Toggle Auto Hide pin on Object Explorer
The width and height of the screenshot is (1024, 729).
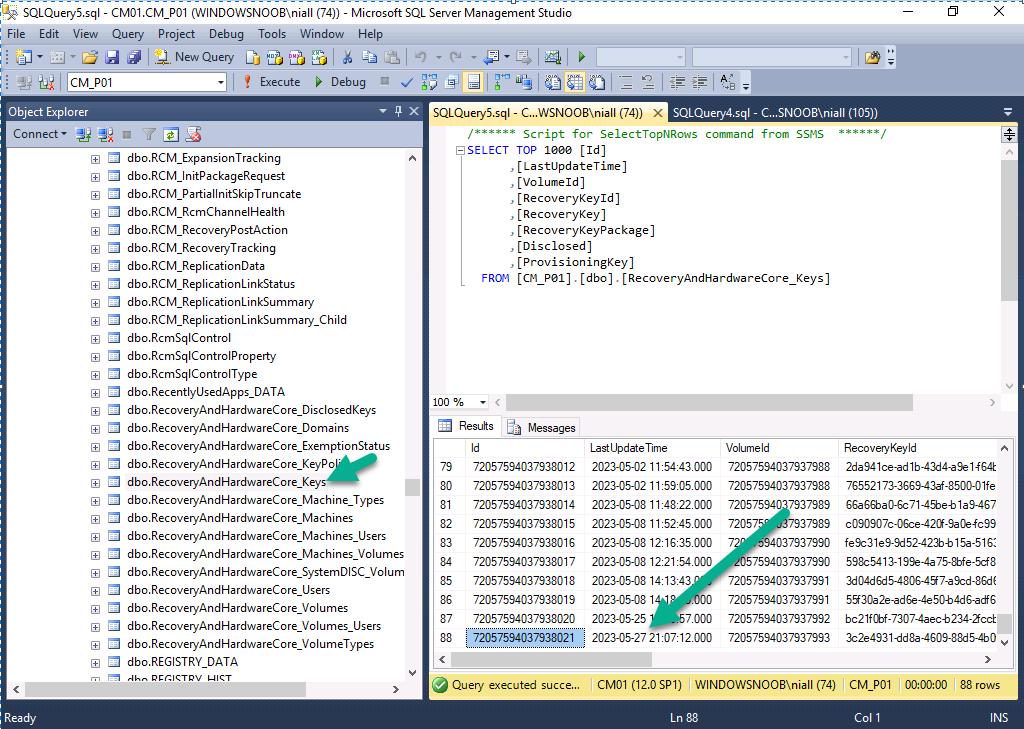pos(398,112)
